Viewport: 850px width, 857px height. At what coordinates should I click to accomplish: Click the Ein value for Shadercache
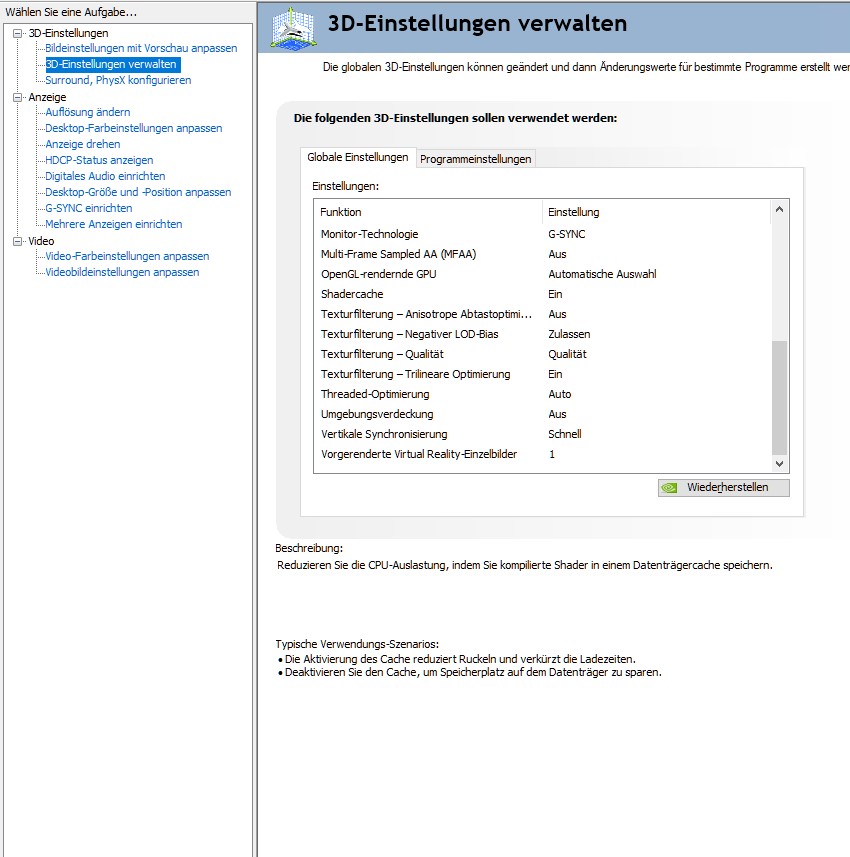pyautogui.click(x=555, y=294)
